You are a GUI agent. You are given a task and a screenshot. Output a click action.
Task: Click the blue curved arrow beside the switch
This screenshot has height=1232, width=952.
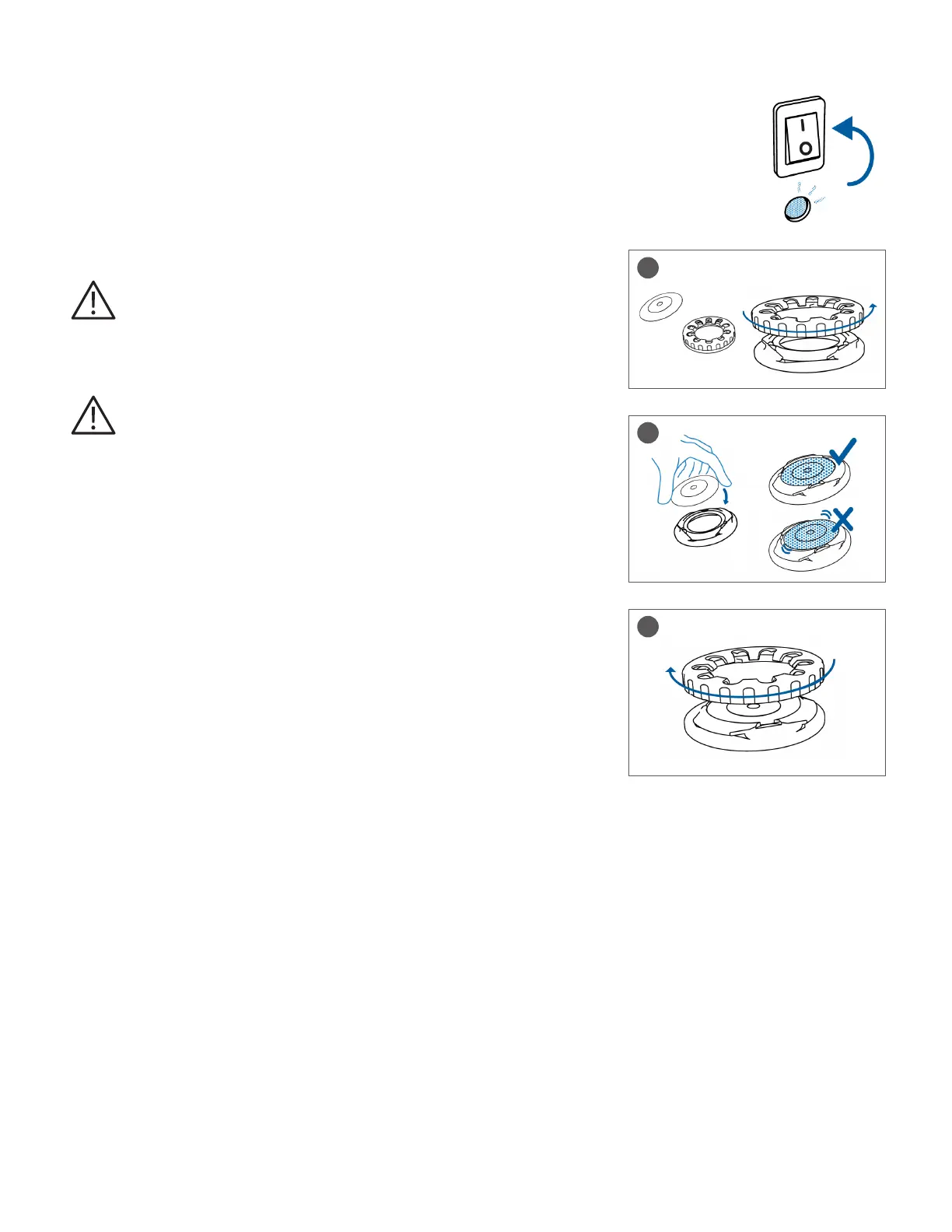tap(854, 152)
